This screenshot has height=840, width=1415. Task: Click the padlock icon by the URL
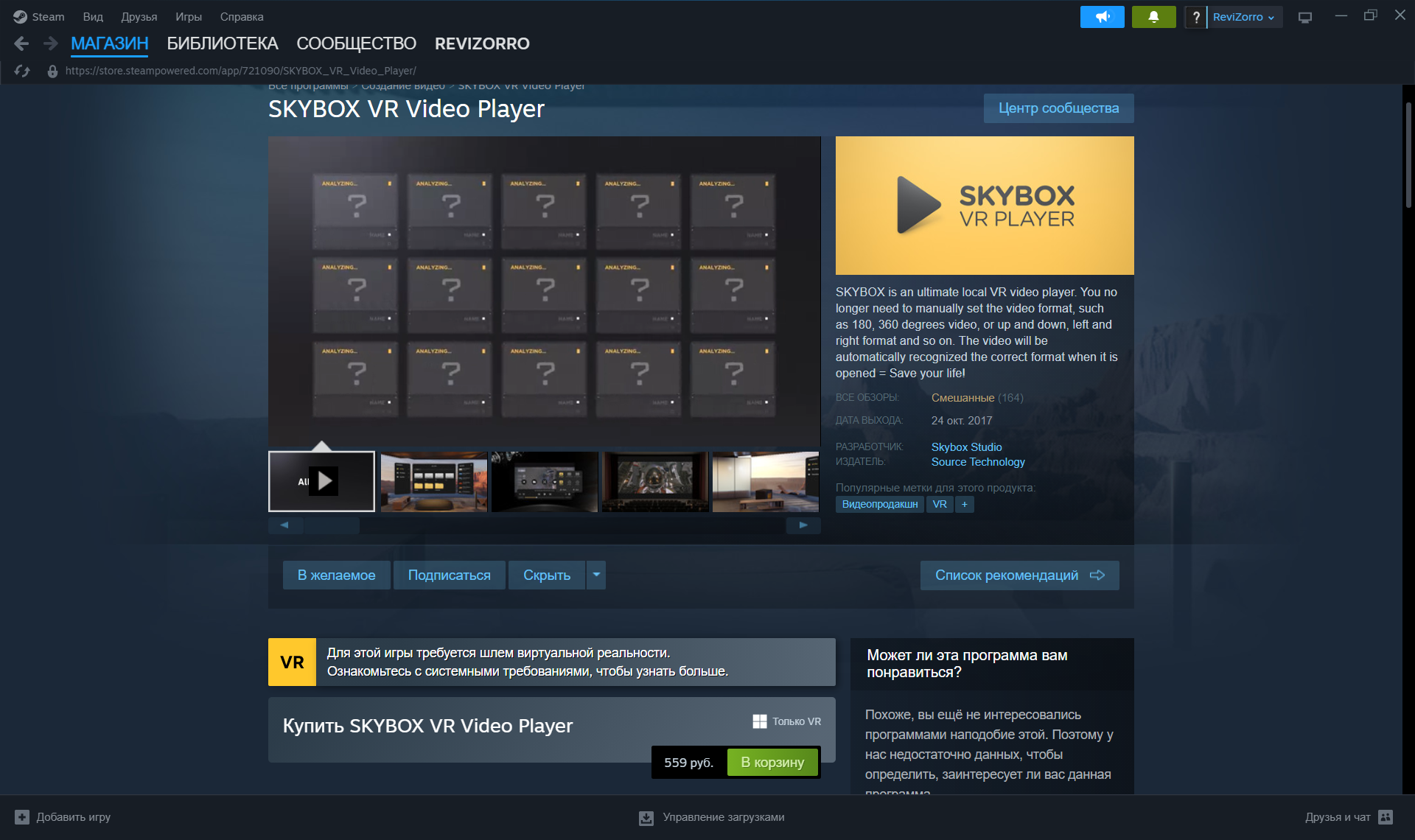[x=52, y=71]
